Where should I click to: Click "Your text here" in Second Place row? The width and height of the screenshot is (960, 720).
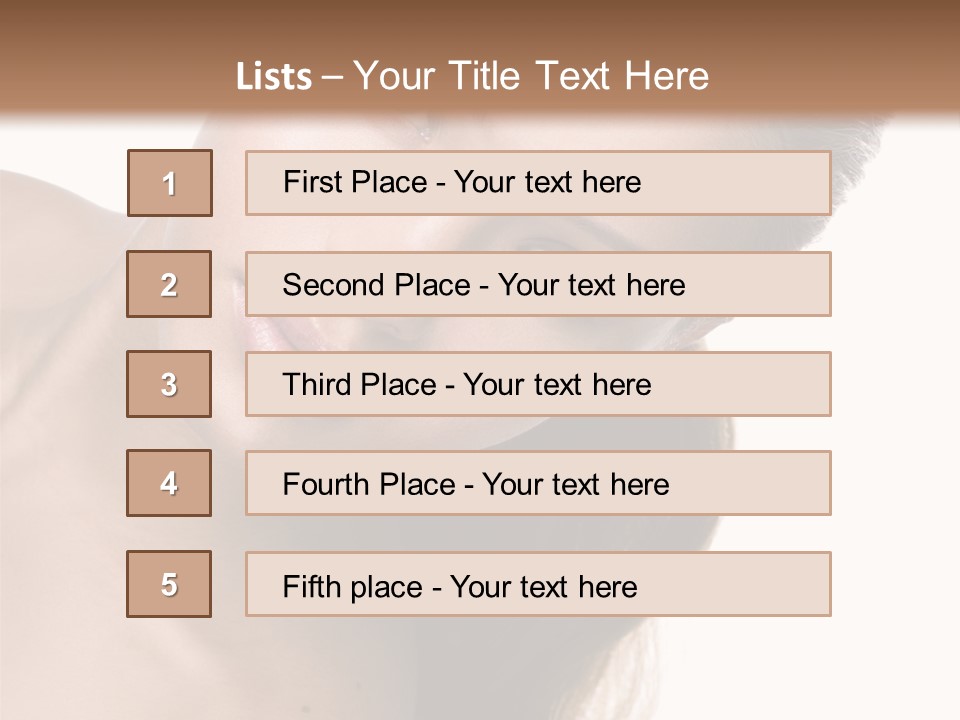pos(591,285)
